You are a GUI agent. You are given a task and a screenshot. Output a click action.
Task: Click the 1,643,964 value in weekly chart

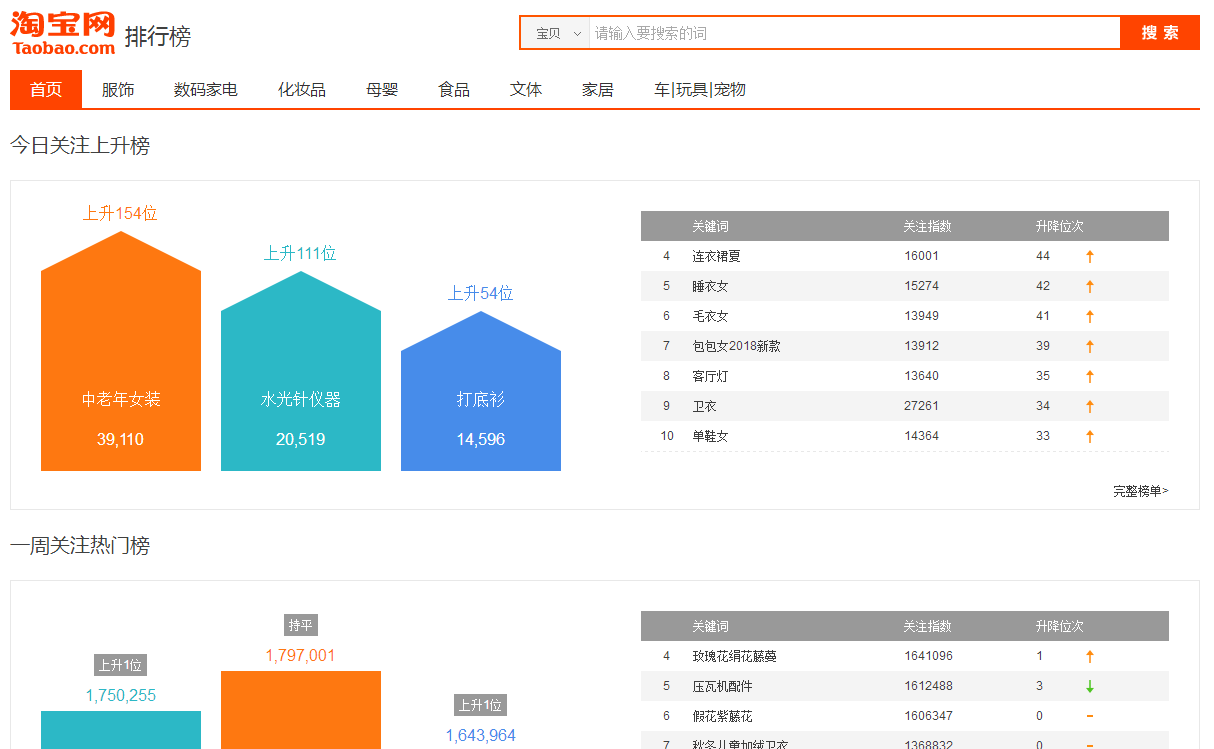(x=481, y=735)
